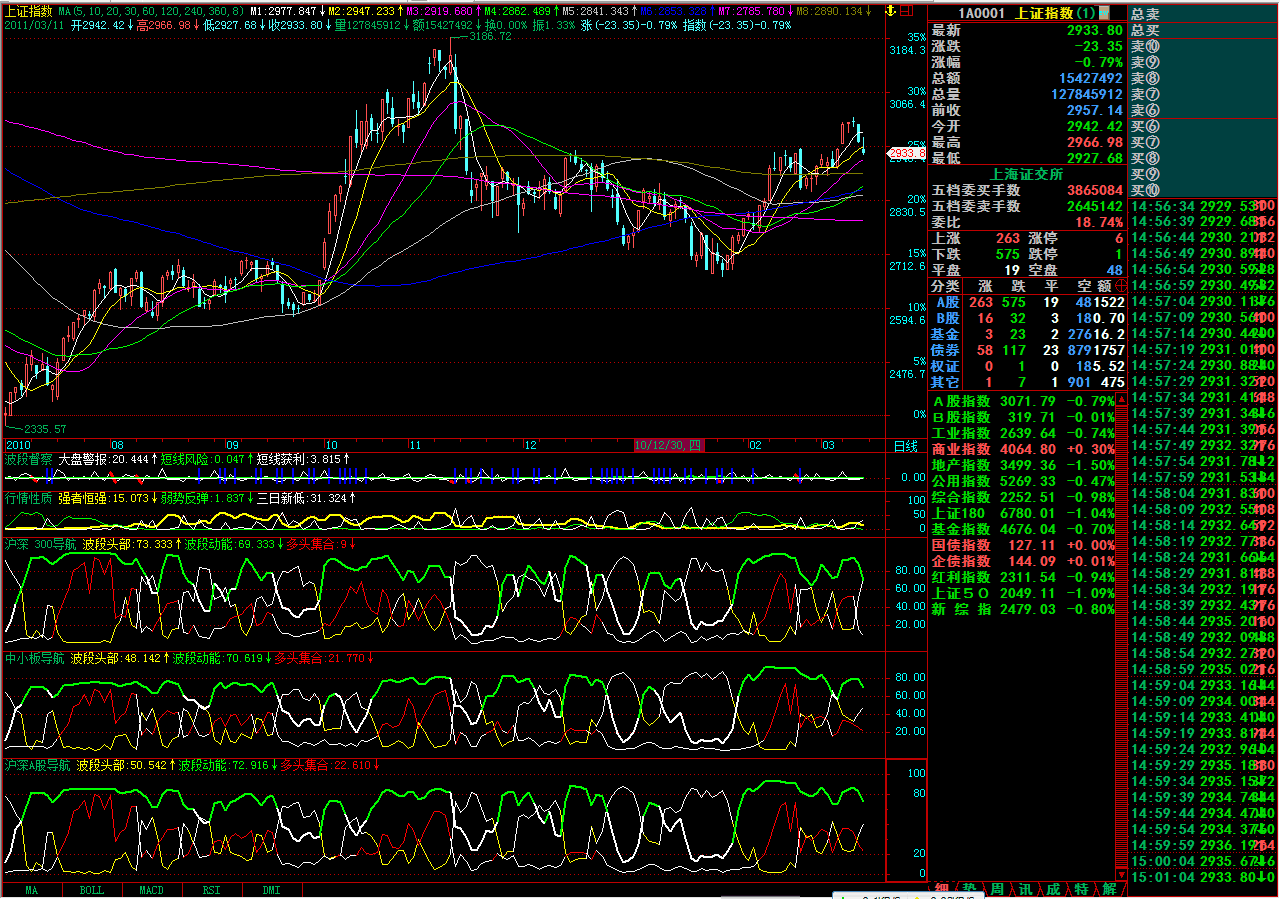
Task: Click the red 2933.8 current price marker
Action: [907, 153]
